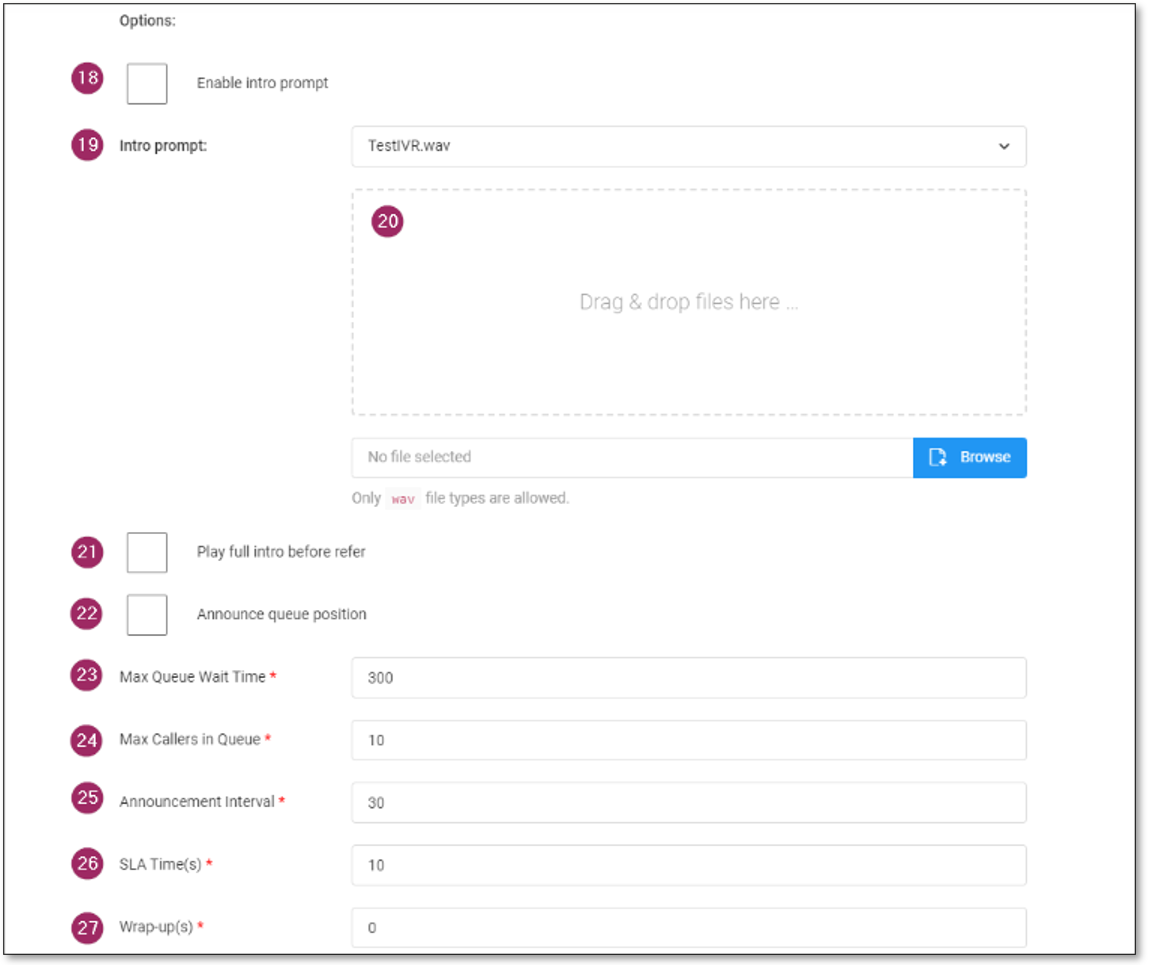1149x965 pixels.
Task: Click the number 21 marker badge
Action: 87,551
